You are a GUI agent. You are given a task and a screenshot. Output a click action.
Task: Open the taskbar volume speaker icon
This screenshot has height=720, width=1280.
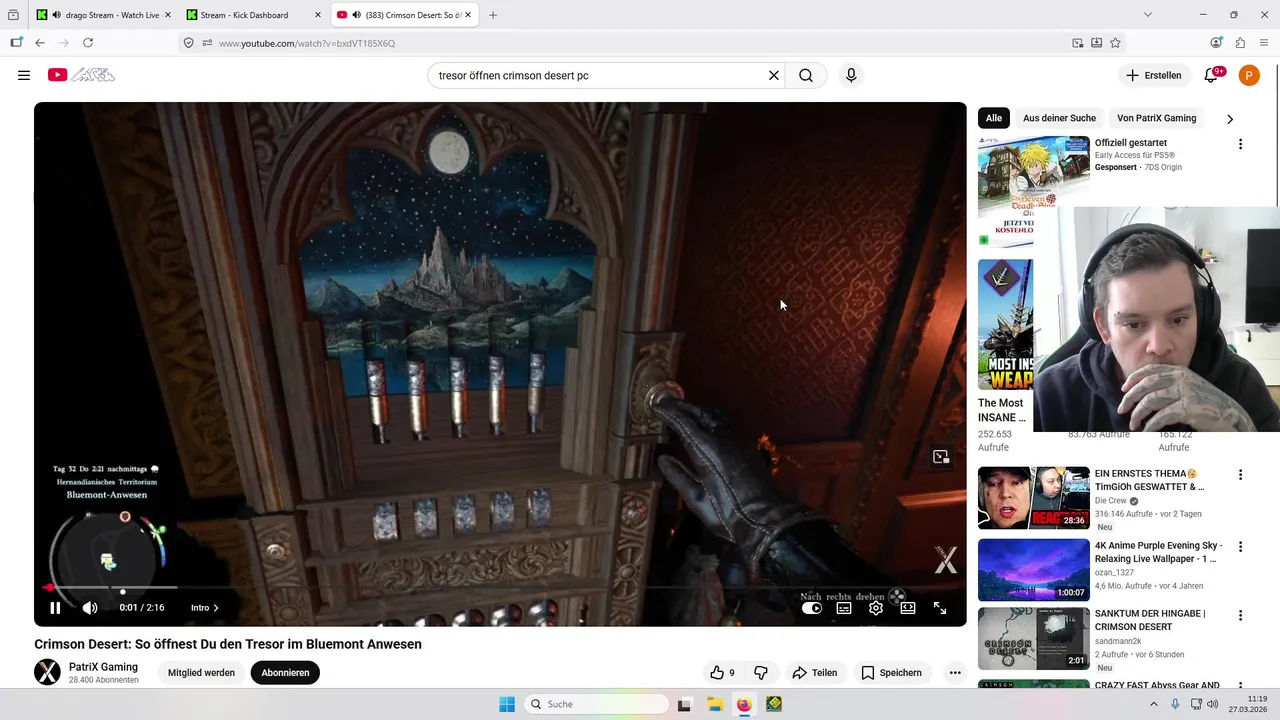pyautogui.click(x=1213, y=704)
